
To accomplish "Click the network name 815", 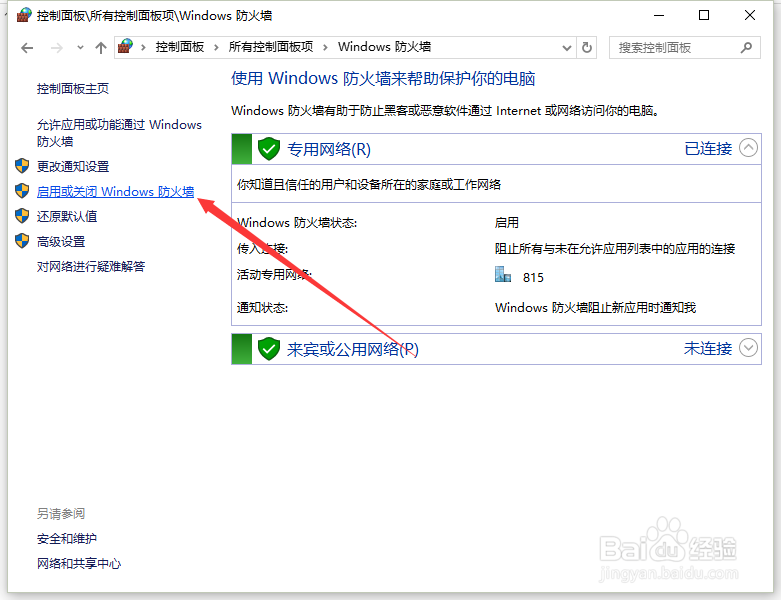I will (533, 277).
